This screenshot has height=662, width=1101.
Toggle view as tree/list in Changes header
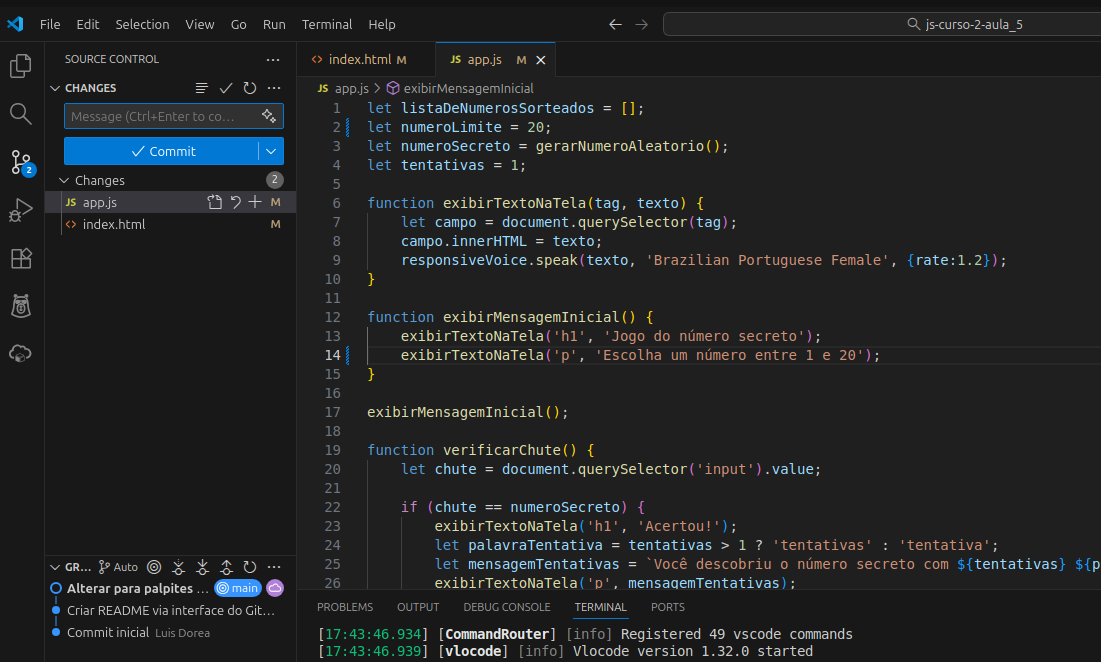202,88
